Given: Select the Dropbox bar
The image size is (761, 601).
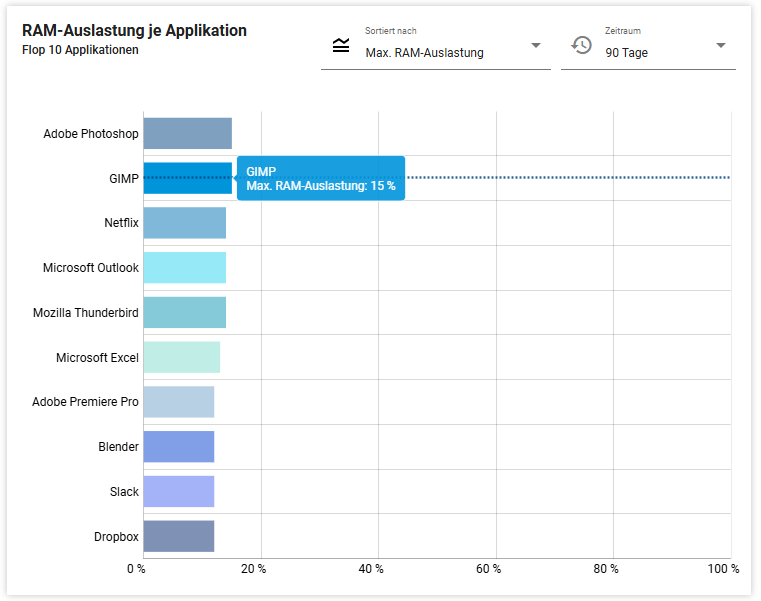Looking at the screenshot, I should pyautogui.click(x=178, y=536).
